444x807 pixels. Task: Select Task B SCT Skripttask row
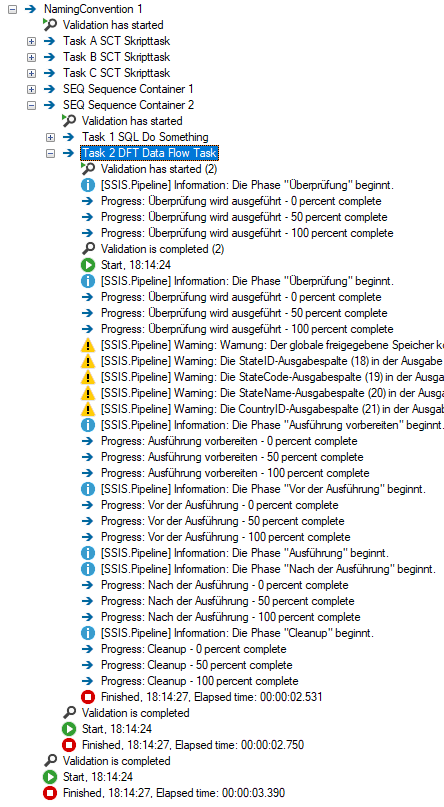pos(116,57)
